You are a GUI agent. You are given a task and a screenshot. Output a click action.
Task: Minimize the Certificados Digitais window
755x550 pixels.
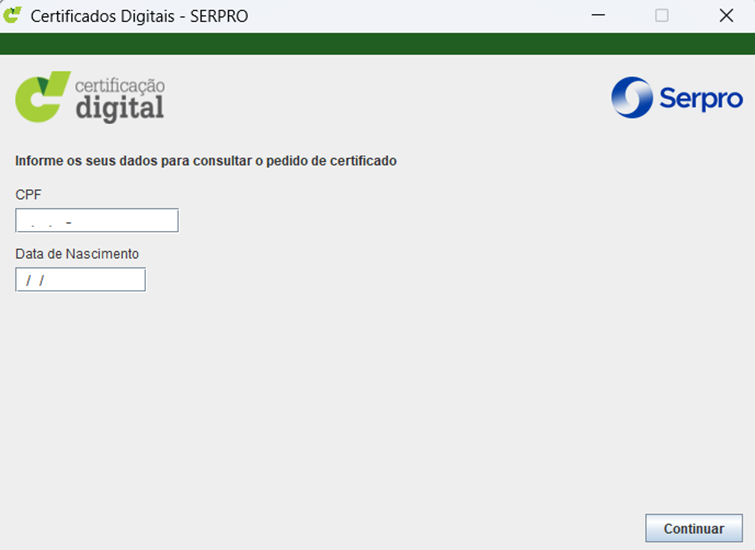click(599, 15)
